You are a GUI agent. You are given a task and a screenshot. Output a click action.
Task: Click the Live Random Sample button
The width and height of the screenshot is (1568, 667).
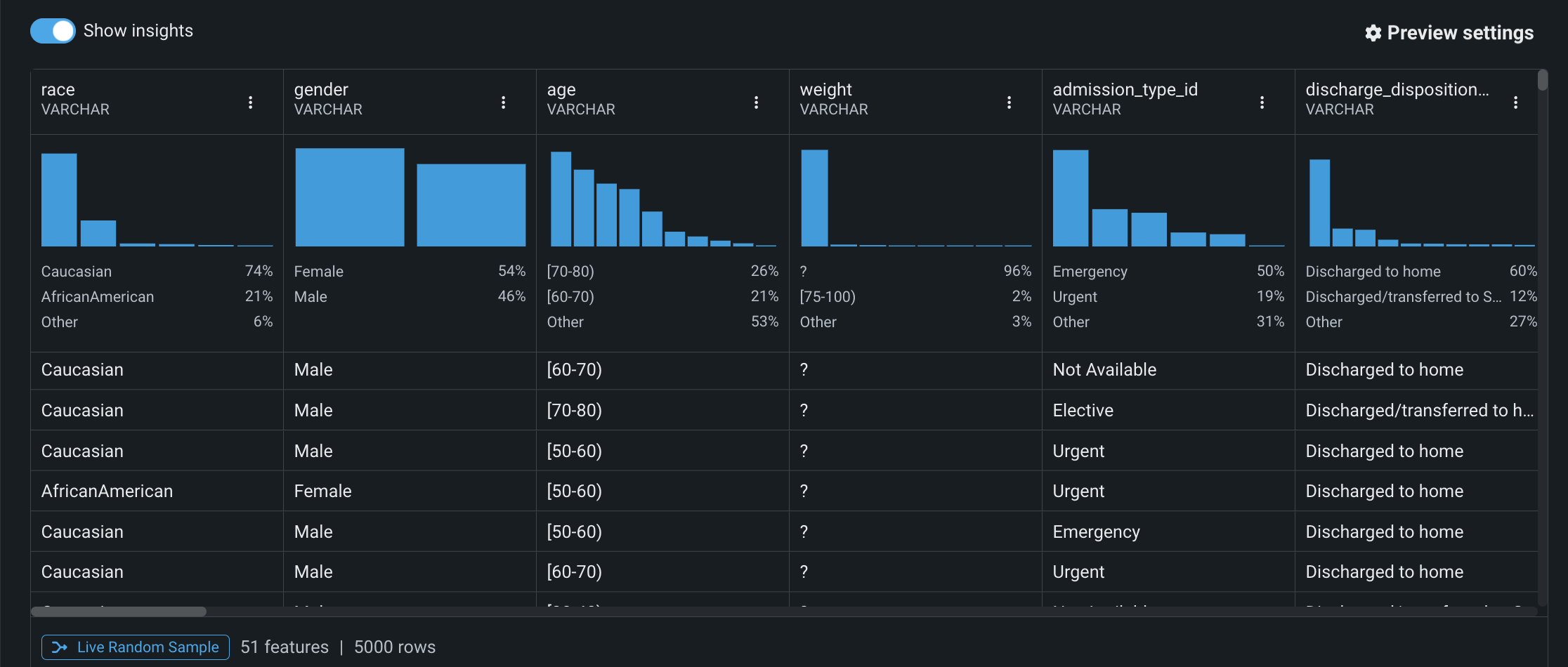point(136,647)
